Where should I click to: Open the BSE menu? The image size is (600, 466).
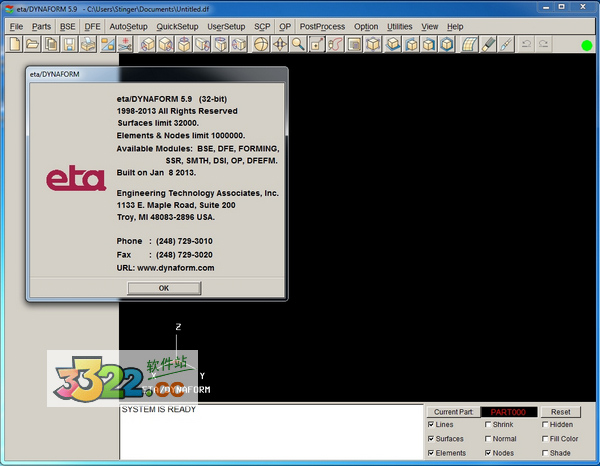pos(67,27)
